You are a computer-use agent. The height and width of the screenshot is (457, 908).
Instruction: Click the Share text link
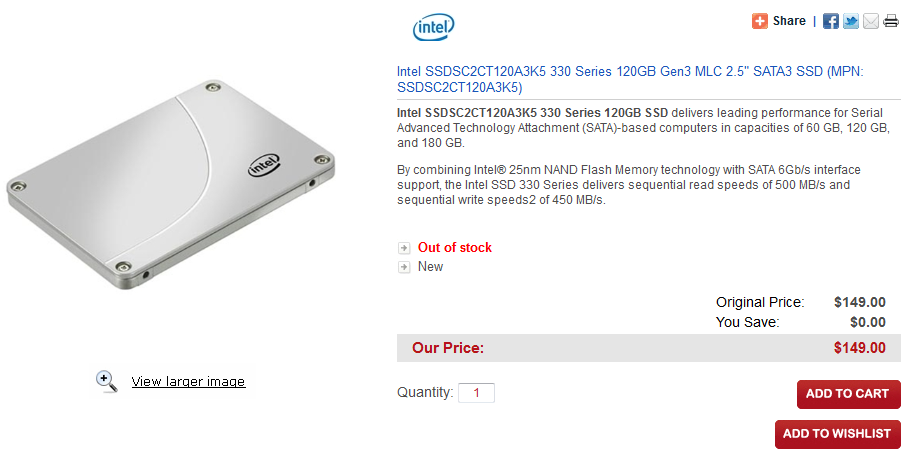[x=789, y=21]
